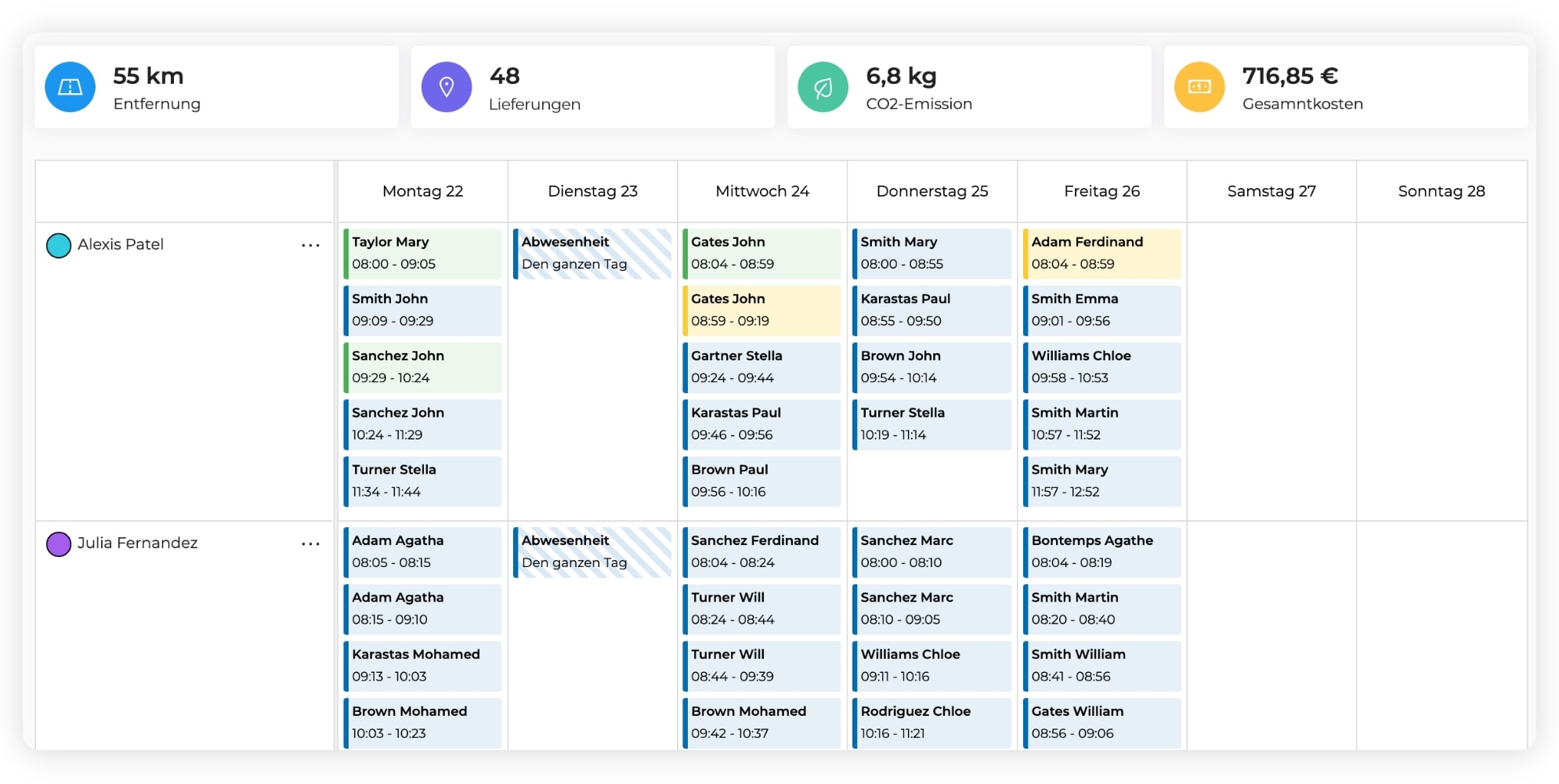The image size is (1559, 784).
Task: Click the green leaf CO2 icon
Action: (x=823, y=87)
